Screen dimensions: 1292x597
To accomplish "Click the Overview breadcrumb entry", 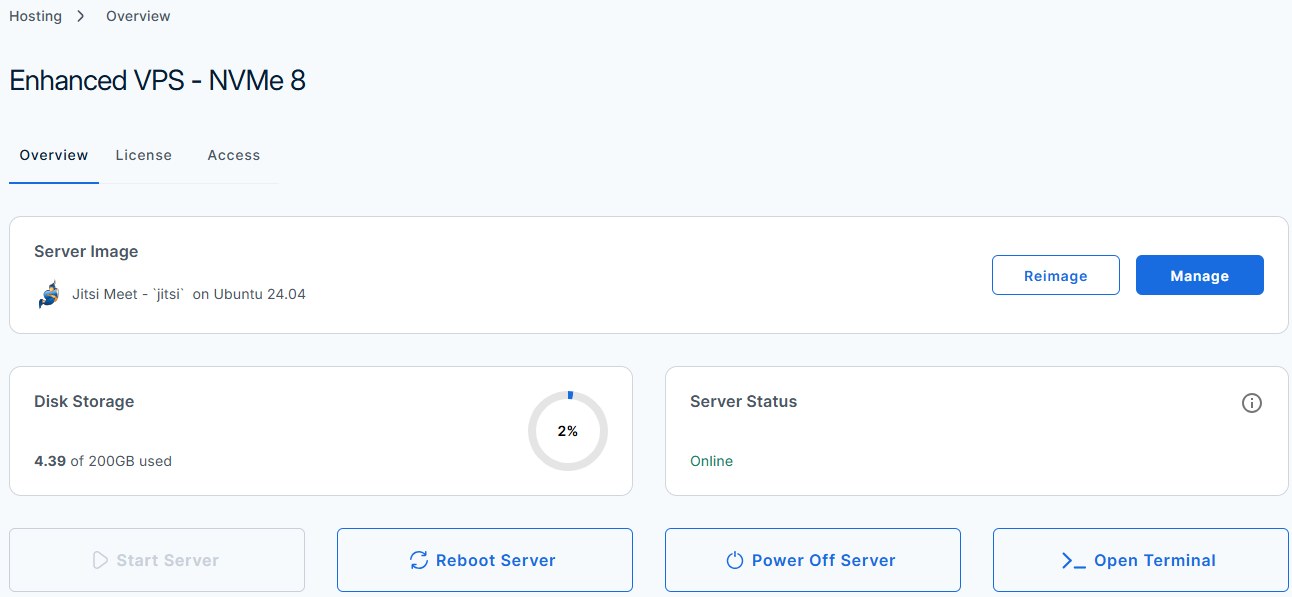I will [138, 16].
